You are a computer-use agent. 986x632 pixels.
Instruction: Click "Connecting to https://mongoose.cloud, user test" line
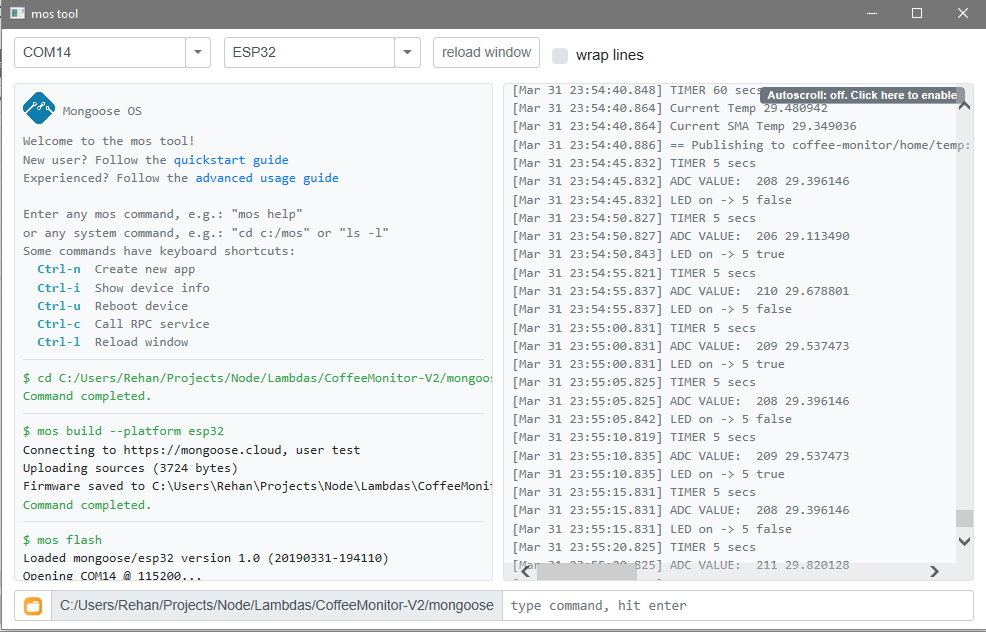tap(191, 450)
